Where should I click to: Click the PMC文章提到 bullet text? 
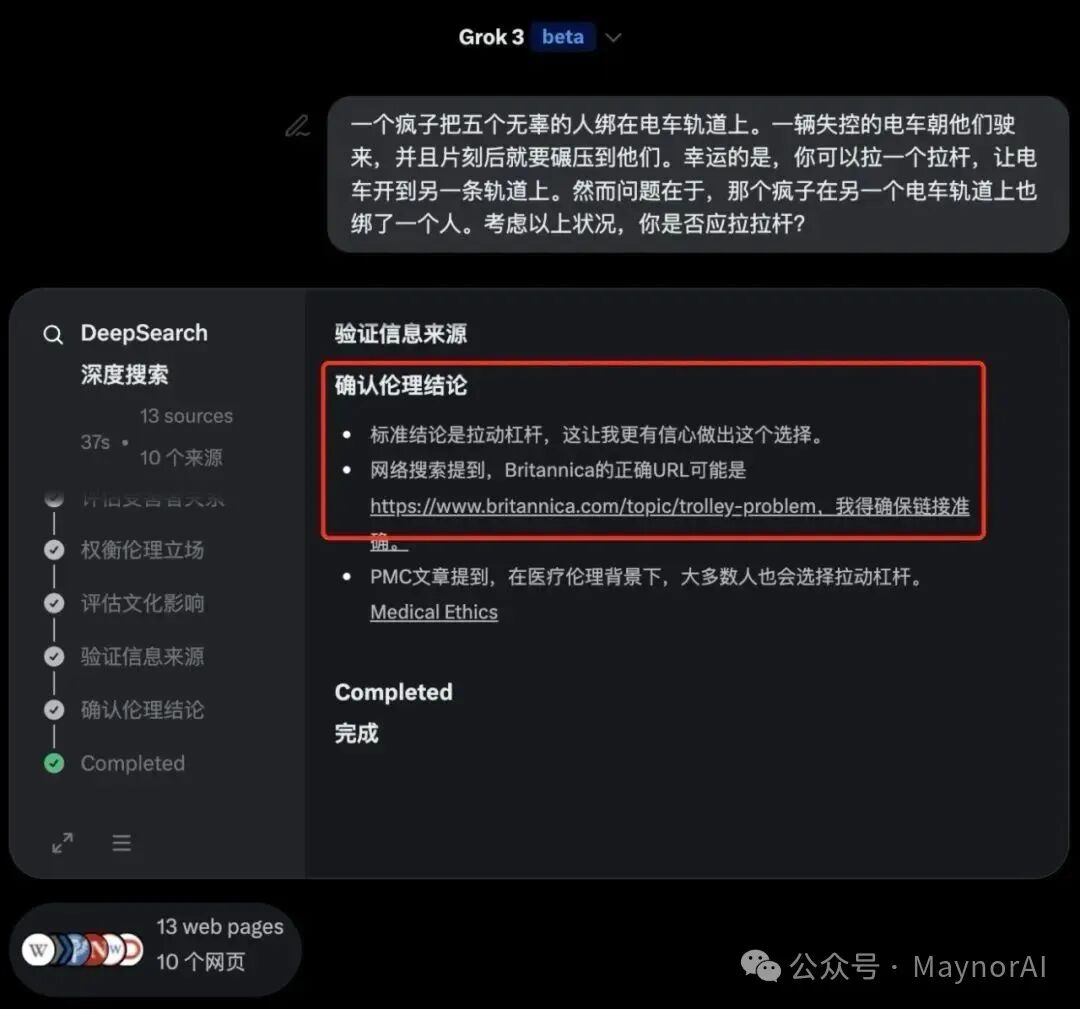647,576
